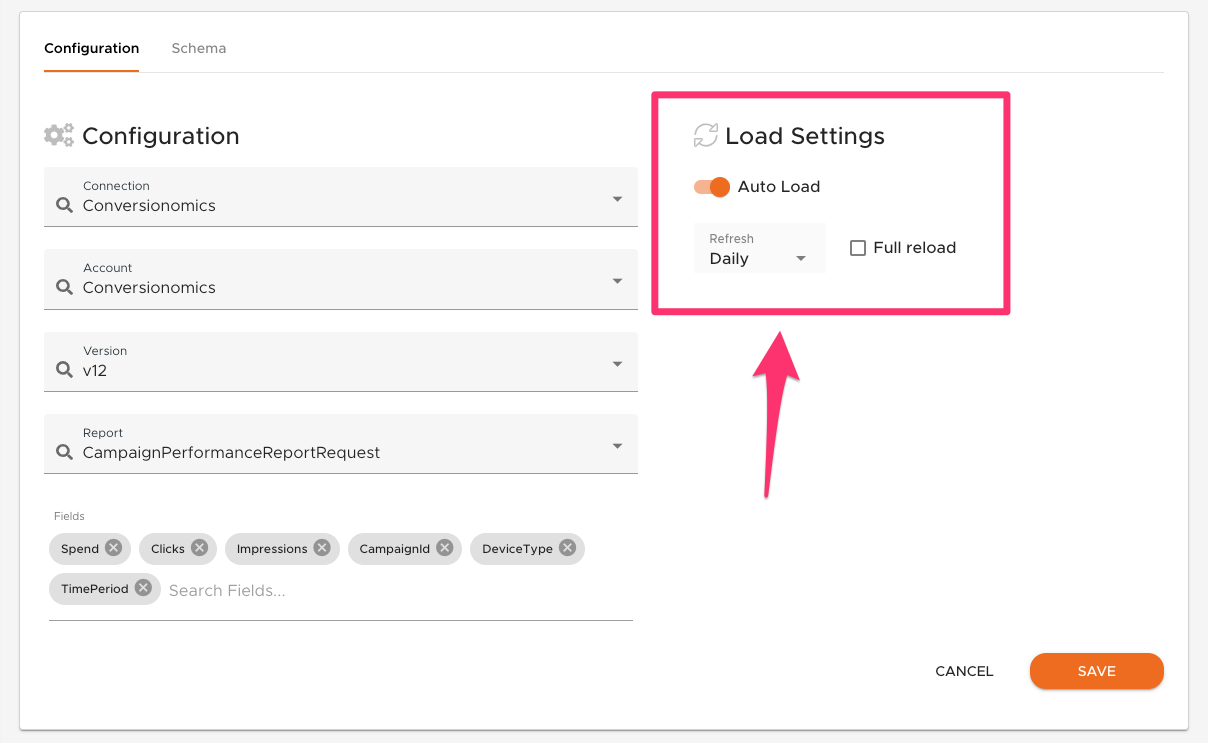Remove the TimePeriod field chip
This screenshot has height=743, width=1208.
coord(143,588)
